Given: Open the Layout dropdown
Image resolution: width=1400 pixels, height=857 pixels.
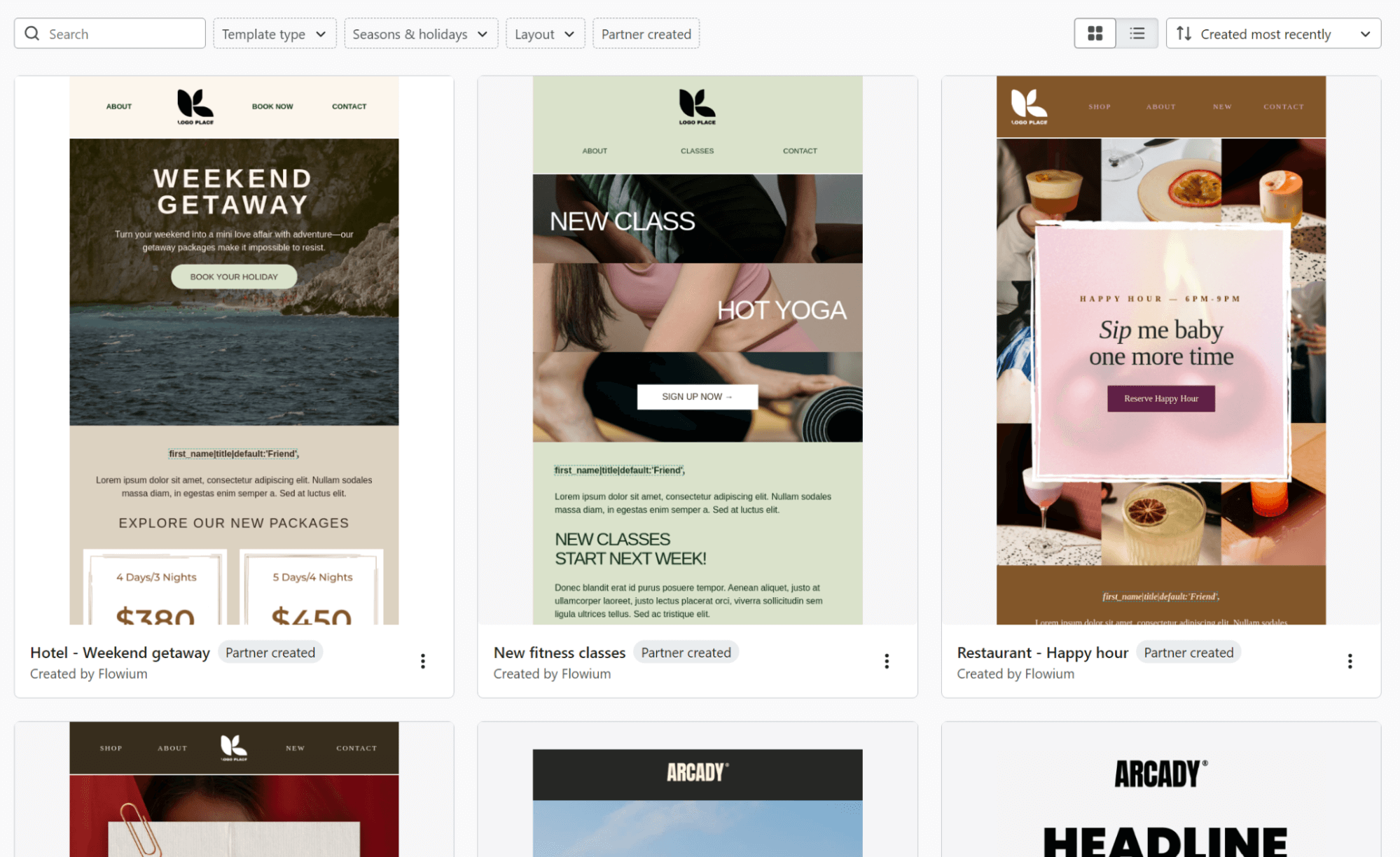Looking at the screenshot, I should coord(545,33).
